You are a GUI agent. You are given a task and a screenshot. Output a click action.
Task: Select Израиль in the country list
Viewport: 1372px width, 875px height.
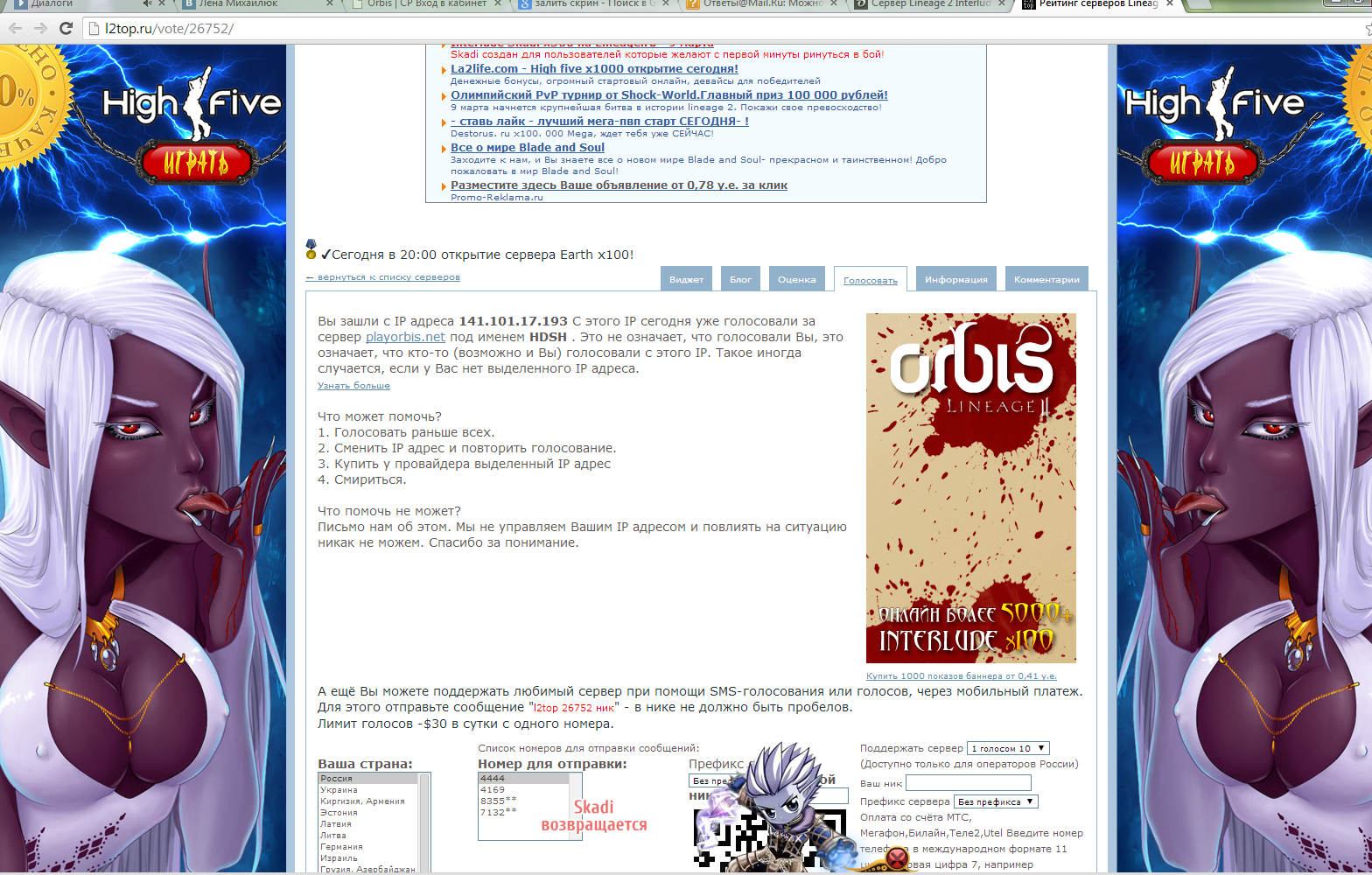coord(367,857)
